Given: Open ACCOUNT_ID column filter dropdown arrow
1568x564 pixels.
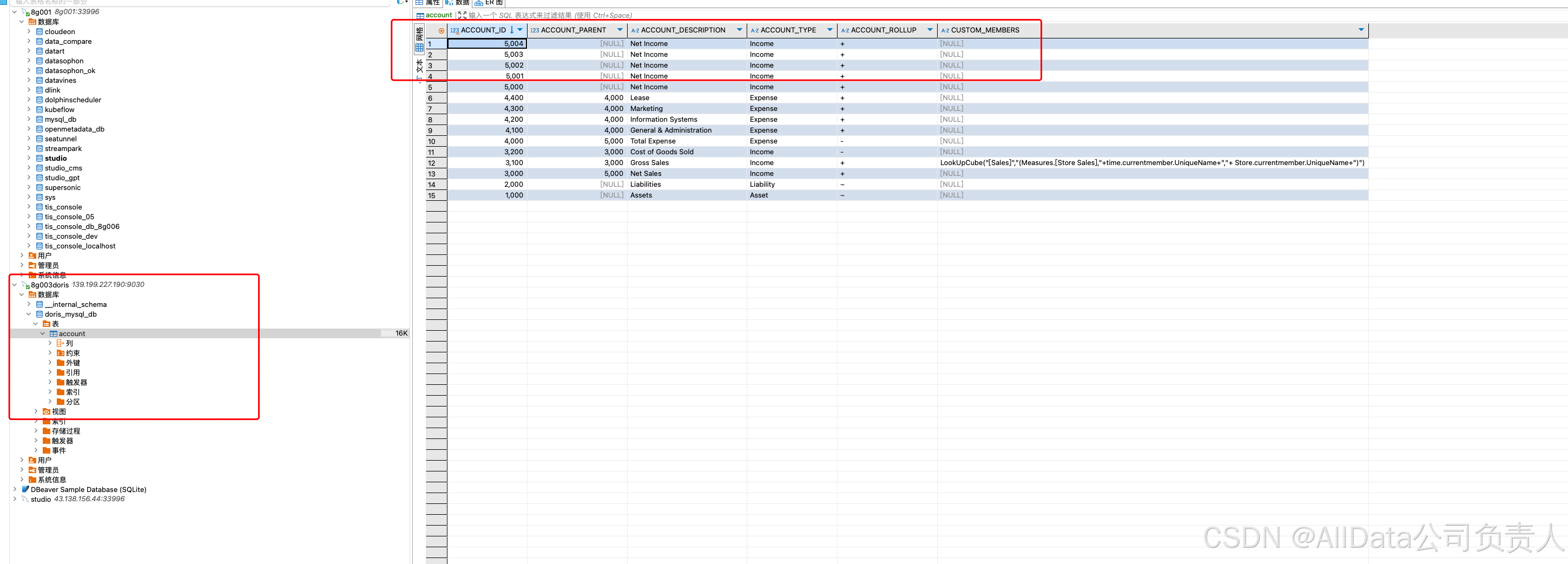Looking at the screenshot, I should (x=520, y=29).
